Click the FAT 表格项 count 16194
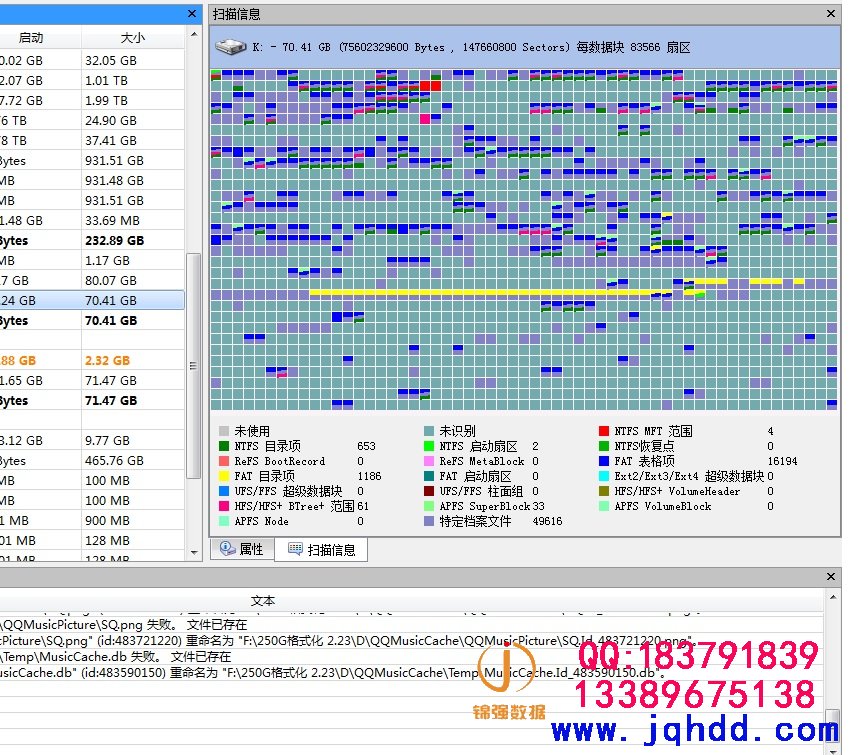 click(x=782, y=461)
